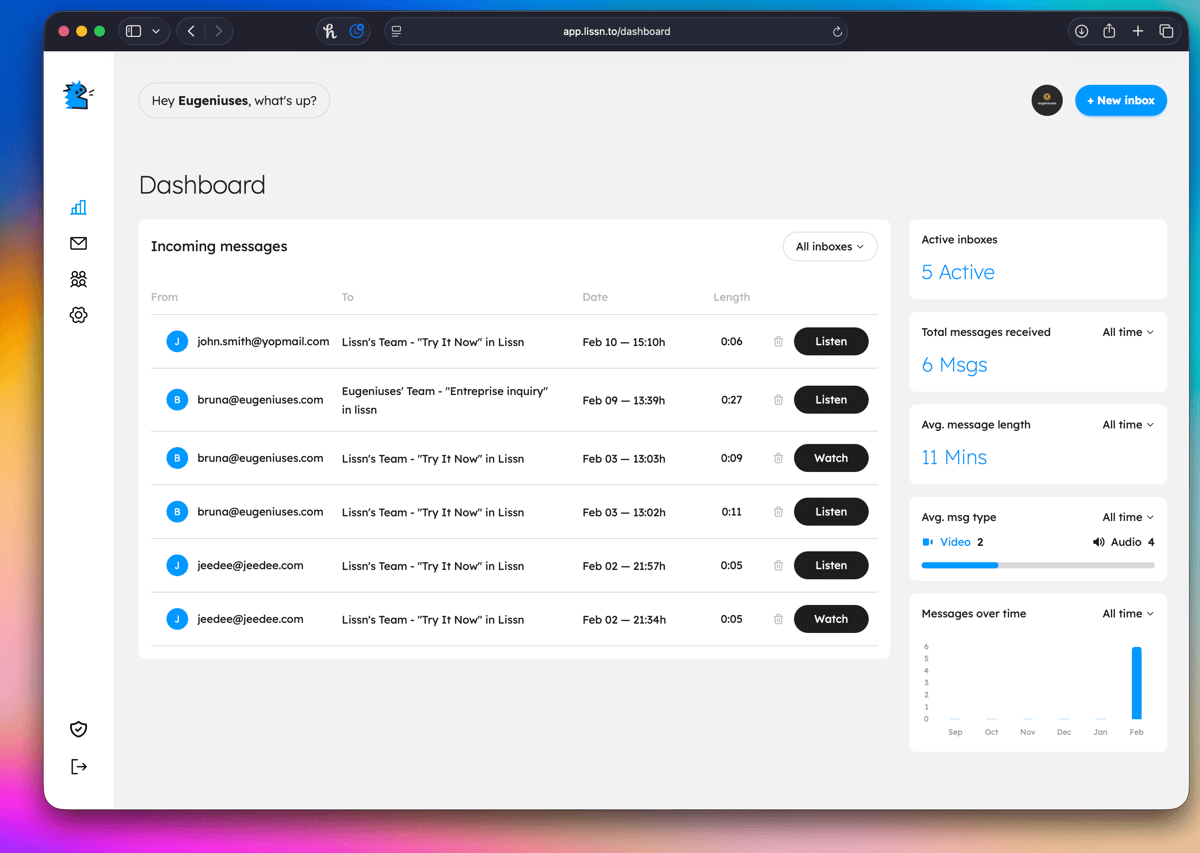Open All time dropdown for Total messages received

click(x=1128, y=332)
